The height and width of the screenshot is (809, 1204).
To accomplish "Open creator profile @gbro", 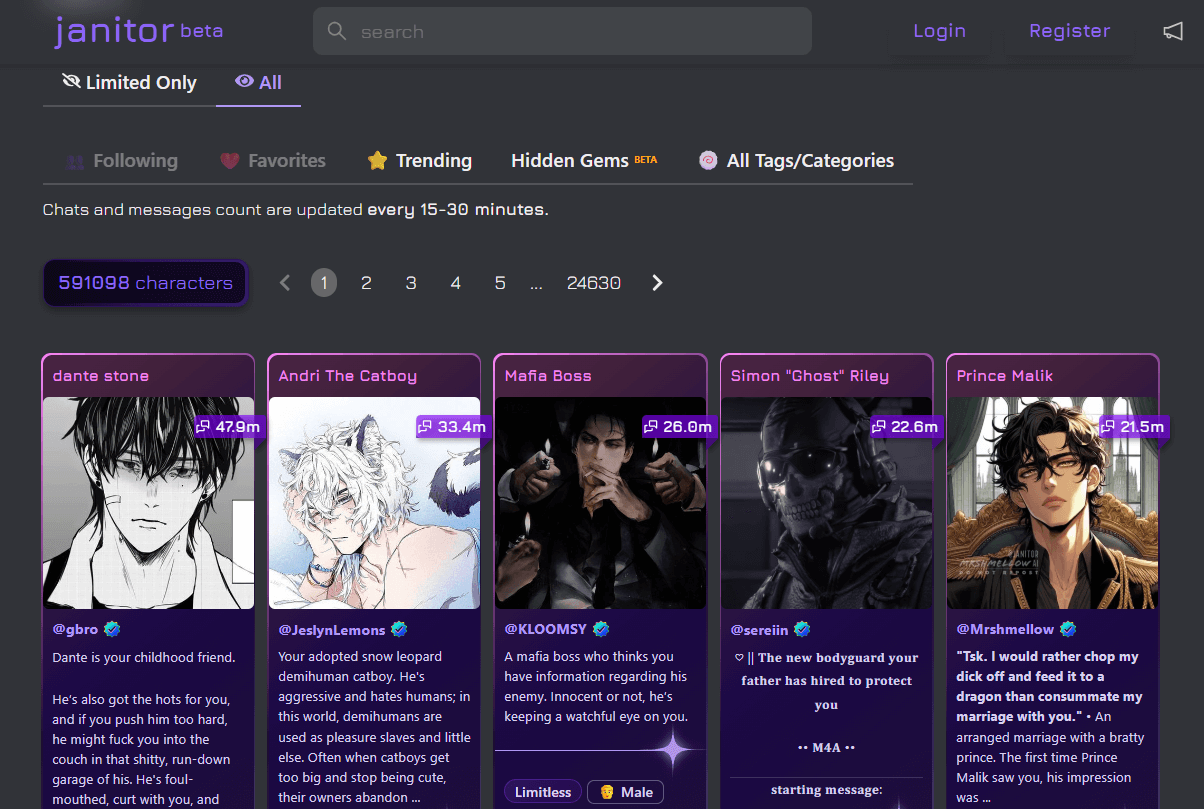I will click(x=76, y=630).
